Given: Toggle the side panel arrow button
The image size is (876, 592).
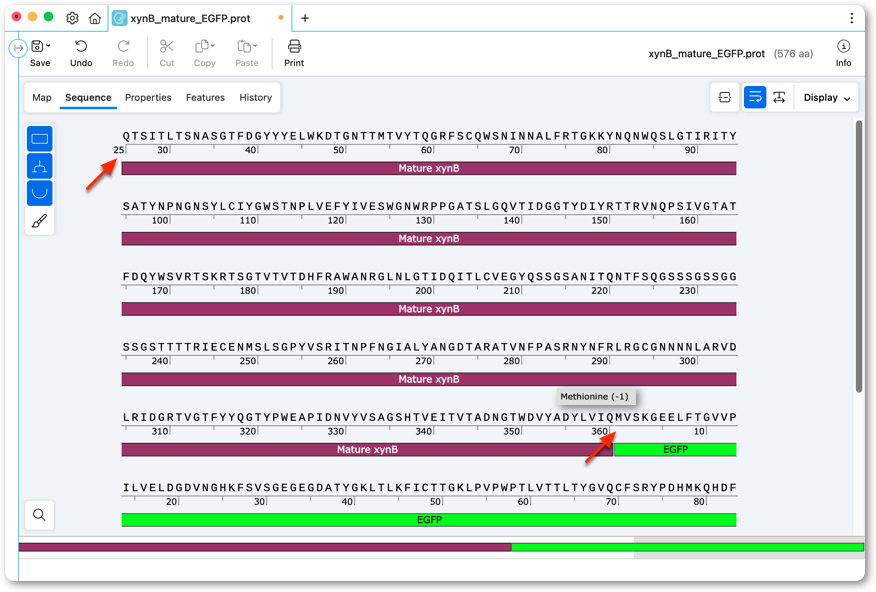Looking at the screenshot, I should pos(18,48).
